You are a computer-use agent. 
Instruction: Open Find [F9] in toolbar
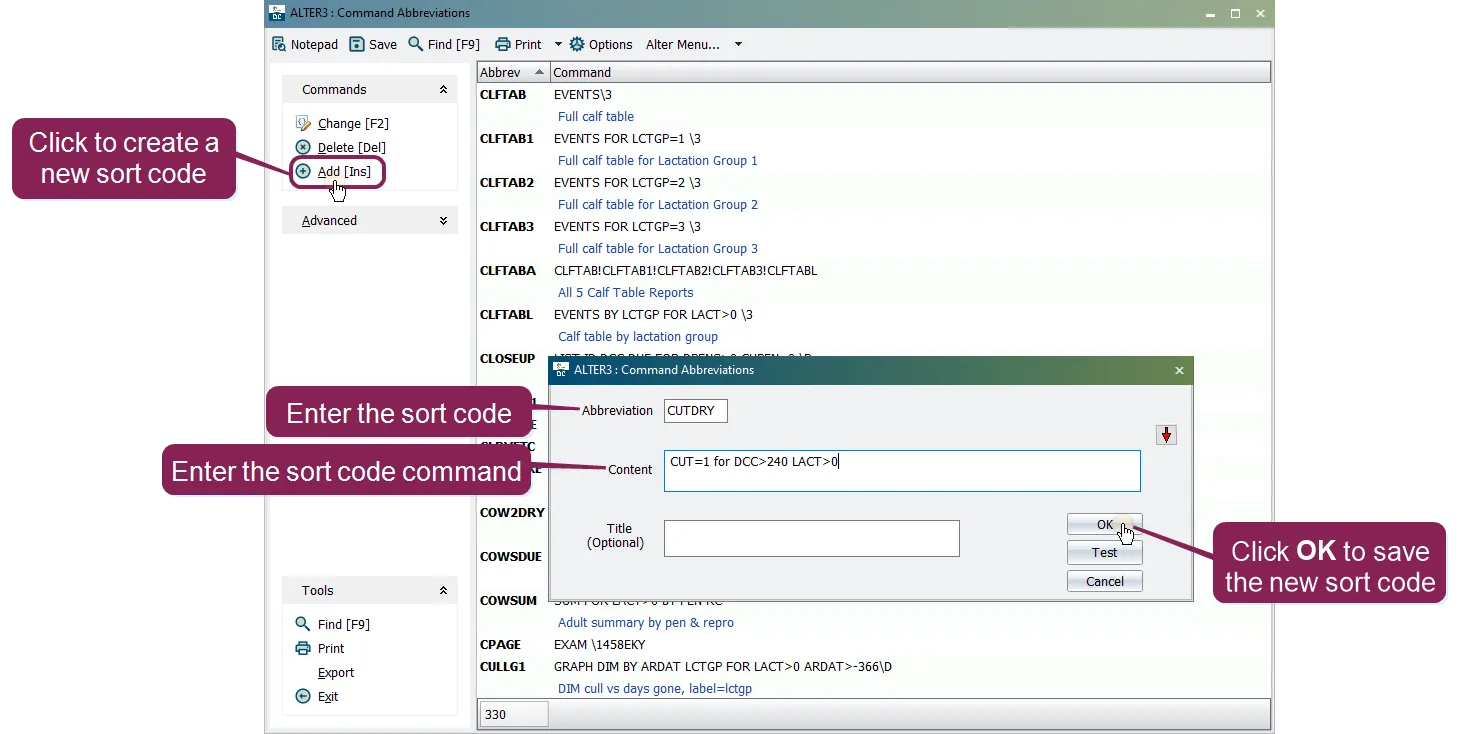click(444, 44)
